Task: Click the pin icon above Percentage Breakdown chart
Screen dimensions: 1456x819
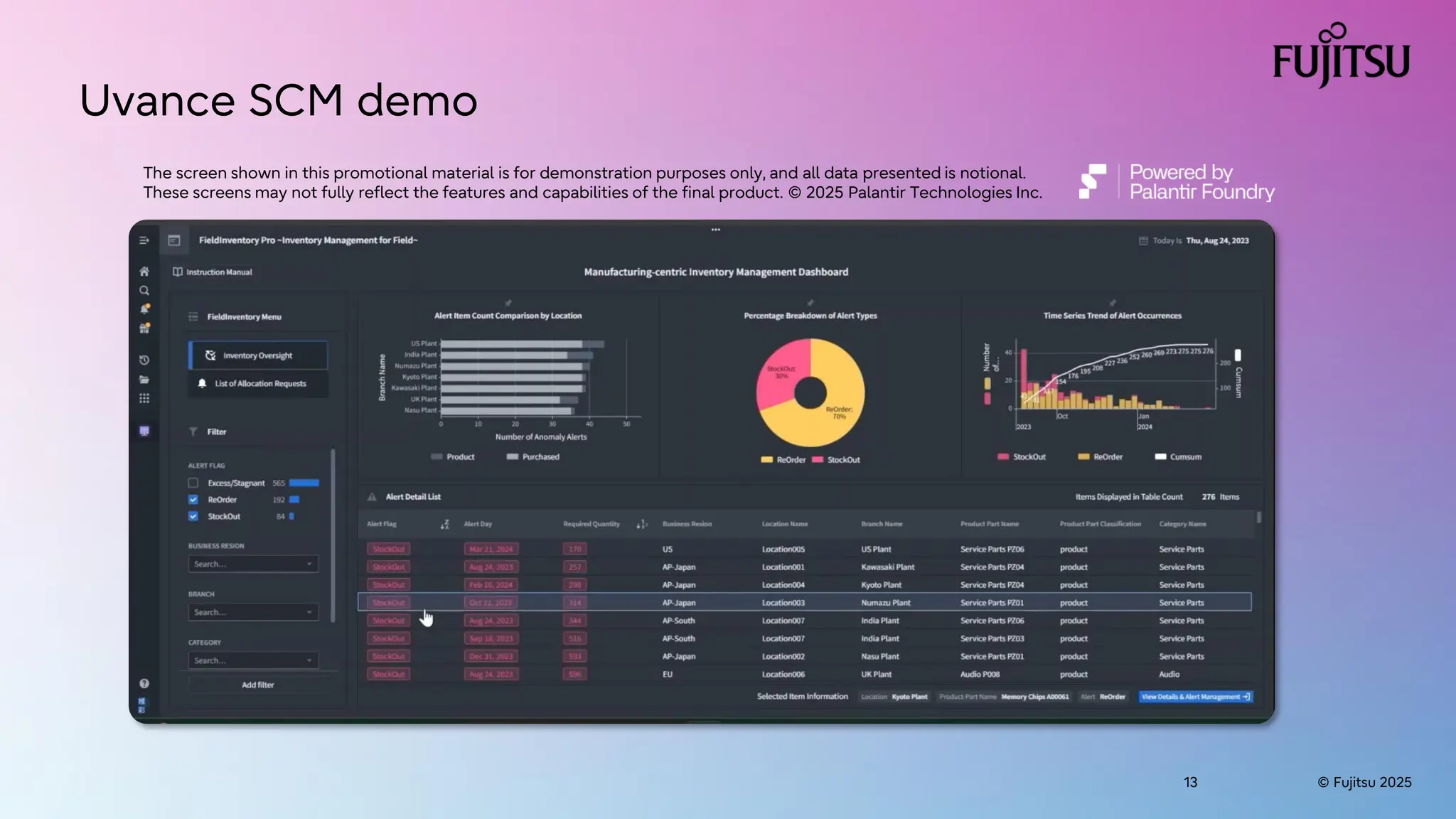Action: click(x=810, y=303)
